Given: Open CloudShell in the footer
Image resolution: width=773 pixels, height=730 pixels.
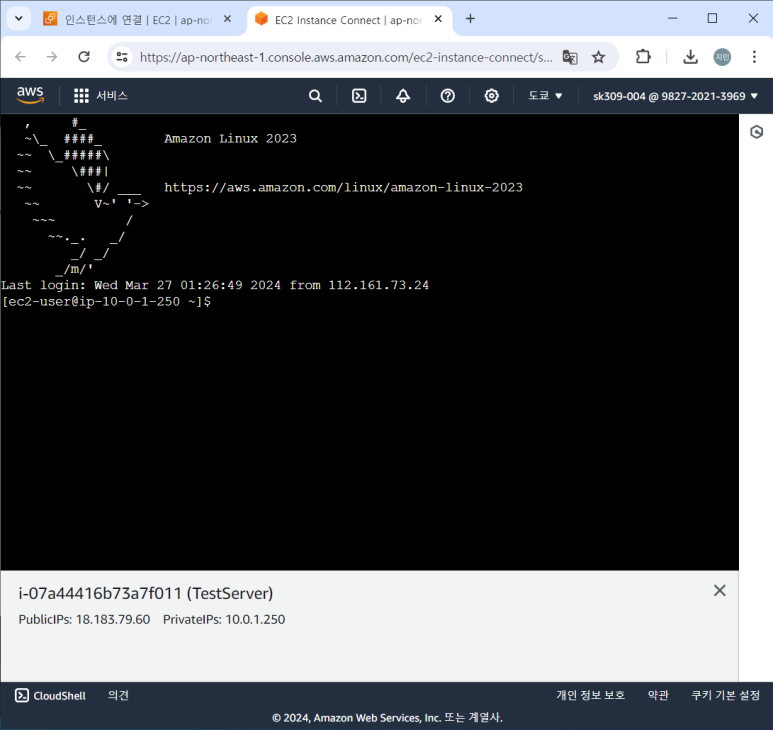Looking at the screenshot, I should 50,695.
